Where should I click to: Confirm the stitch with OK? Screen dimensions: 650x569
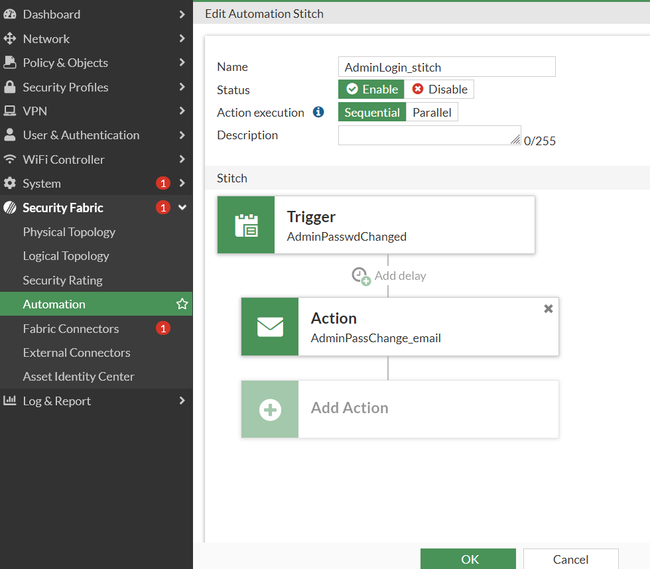[468, 559]
